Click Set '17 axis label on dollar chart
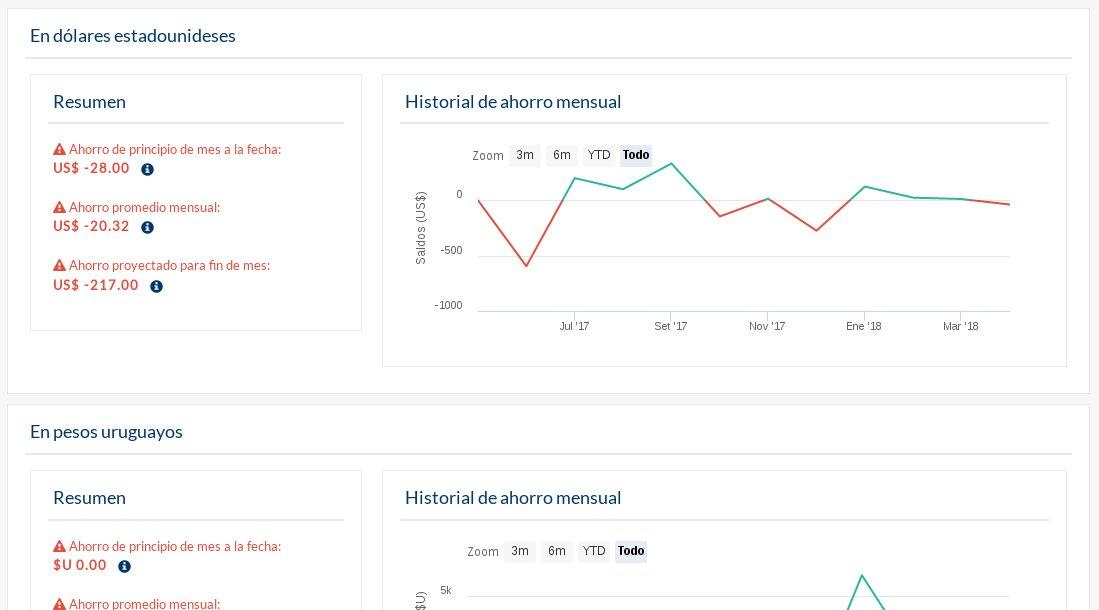 coord(671,326)
